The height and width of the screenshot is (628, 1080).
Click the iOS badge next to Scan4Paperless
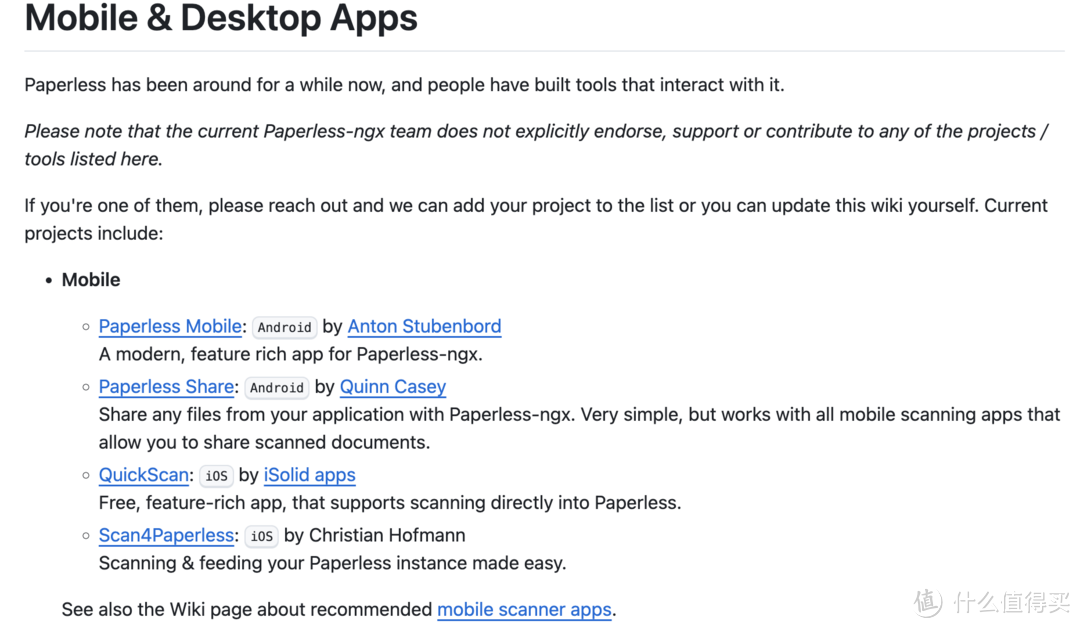[x=261, y=537]
